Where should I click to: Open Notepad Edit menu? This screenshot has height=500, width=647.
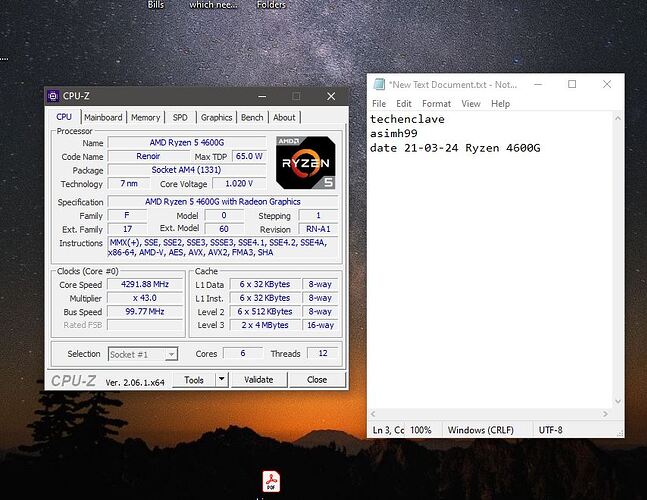[404, 104]
